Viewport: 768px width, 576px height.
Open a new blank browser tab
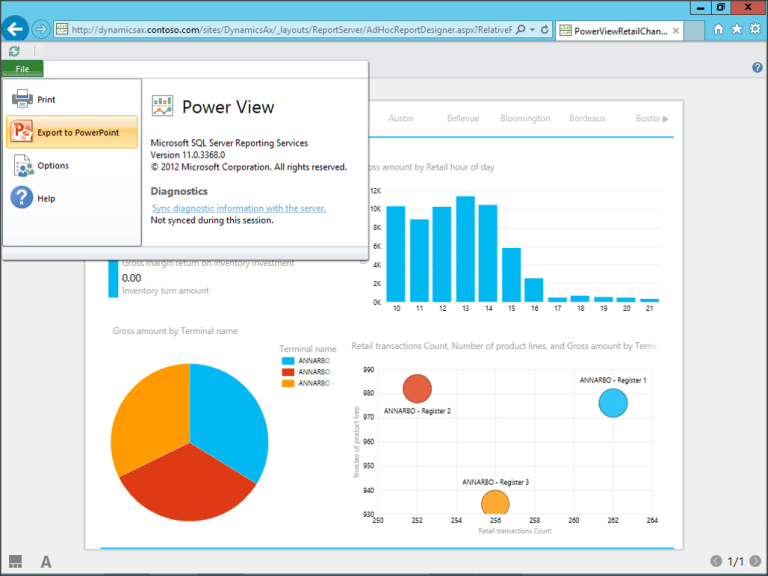[694, 31]
